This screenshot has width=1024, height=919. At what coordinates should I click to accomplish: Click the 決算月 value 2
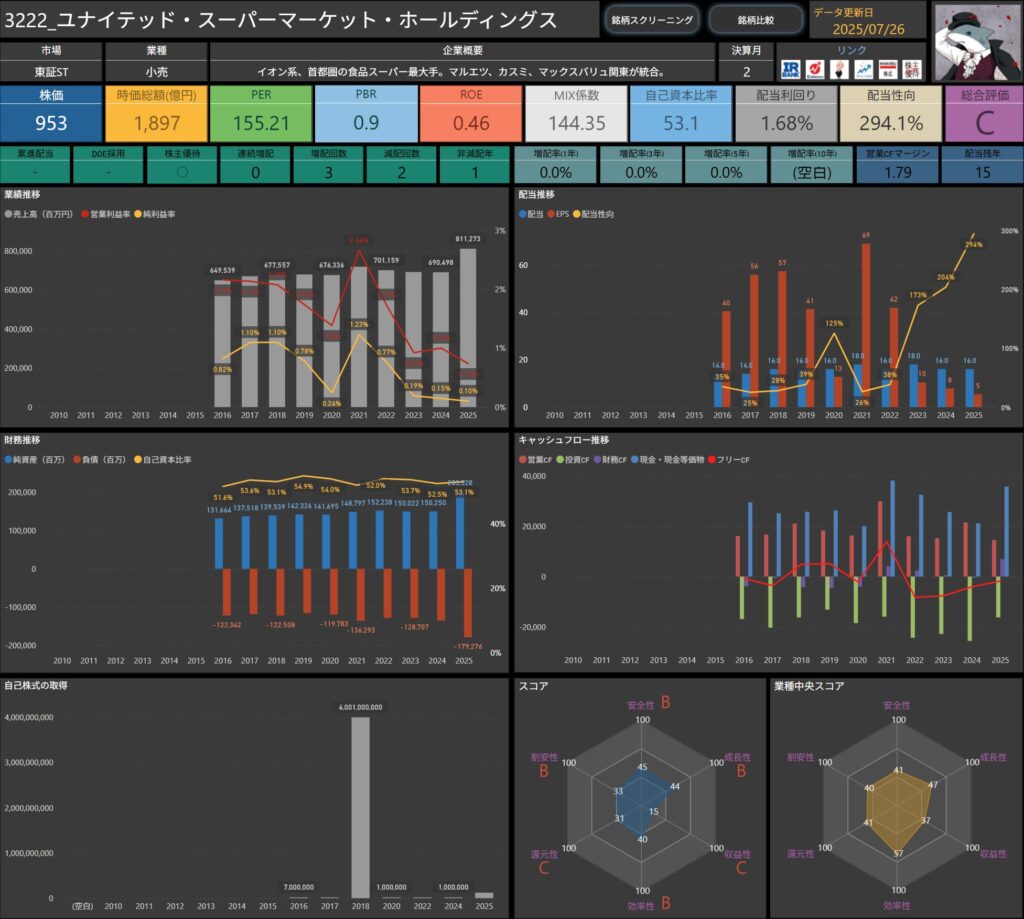tap(746, 72)
